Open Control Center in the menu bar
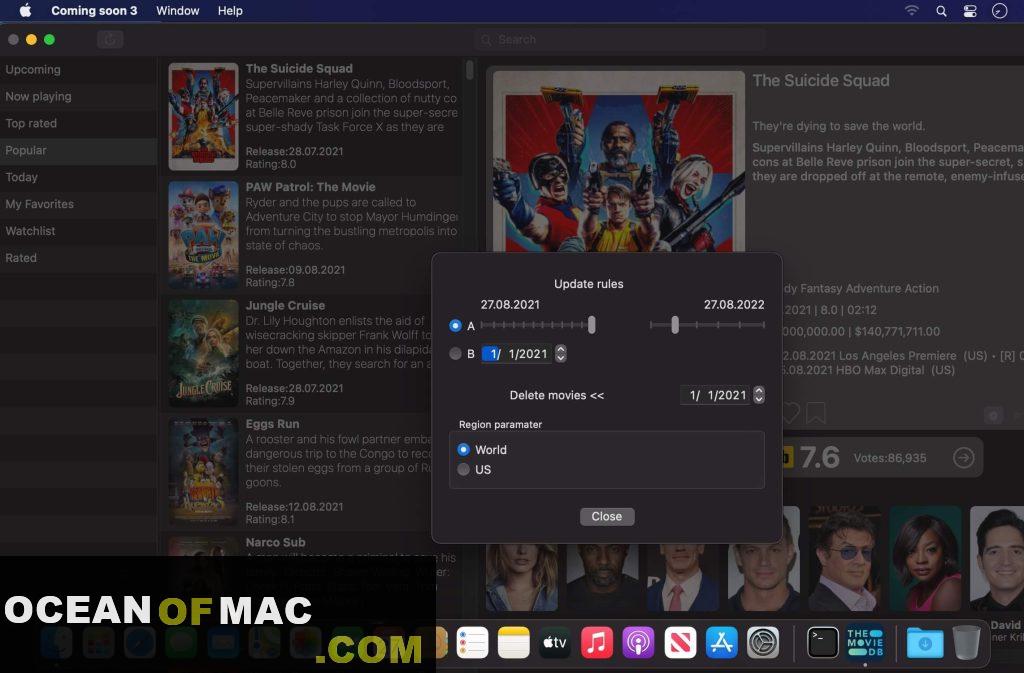The width and height of the screenshot is (1024, 673). coord(970,11)
